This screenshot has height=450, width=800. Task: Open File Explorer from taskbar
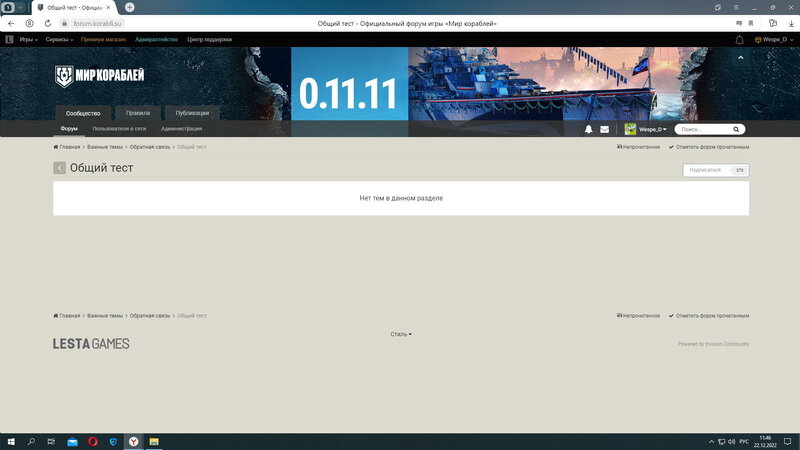154,441
